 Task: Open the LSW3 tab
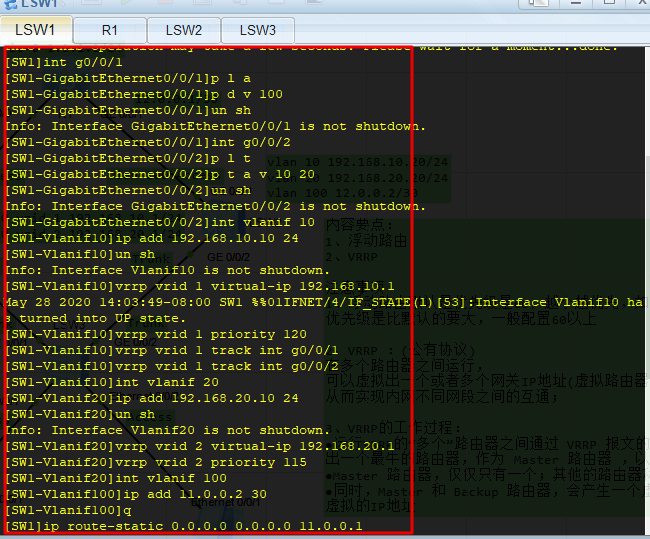258,30
